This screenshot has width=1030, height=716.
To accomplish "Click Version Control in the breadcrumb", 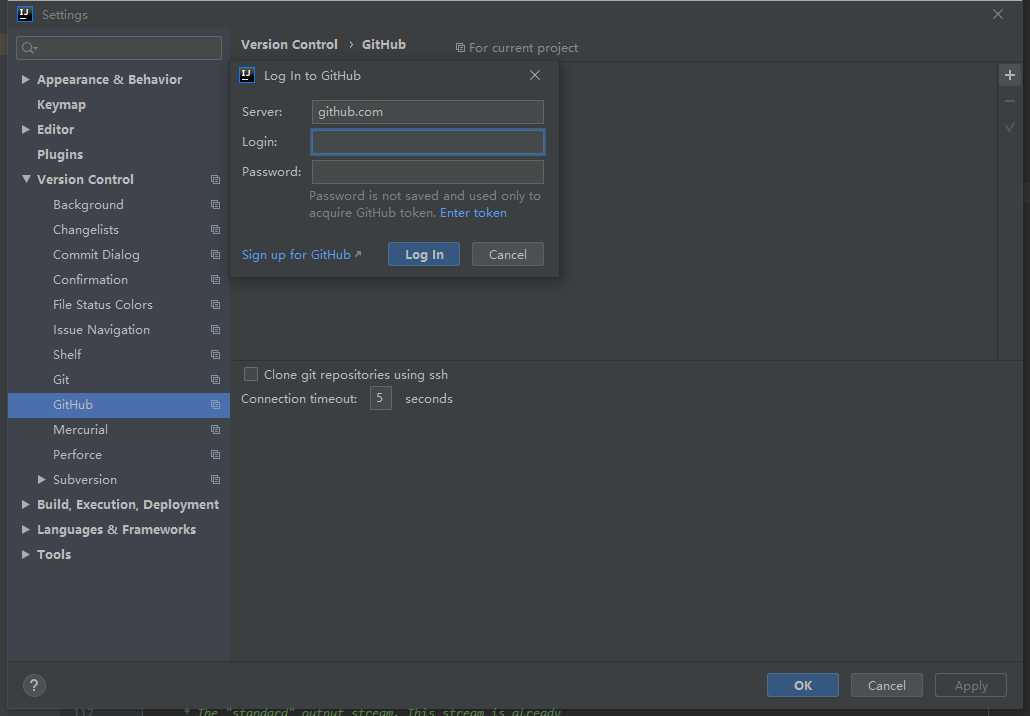I will coord(289,44).
